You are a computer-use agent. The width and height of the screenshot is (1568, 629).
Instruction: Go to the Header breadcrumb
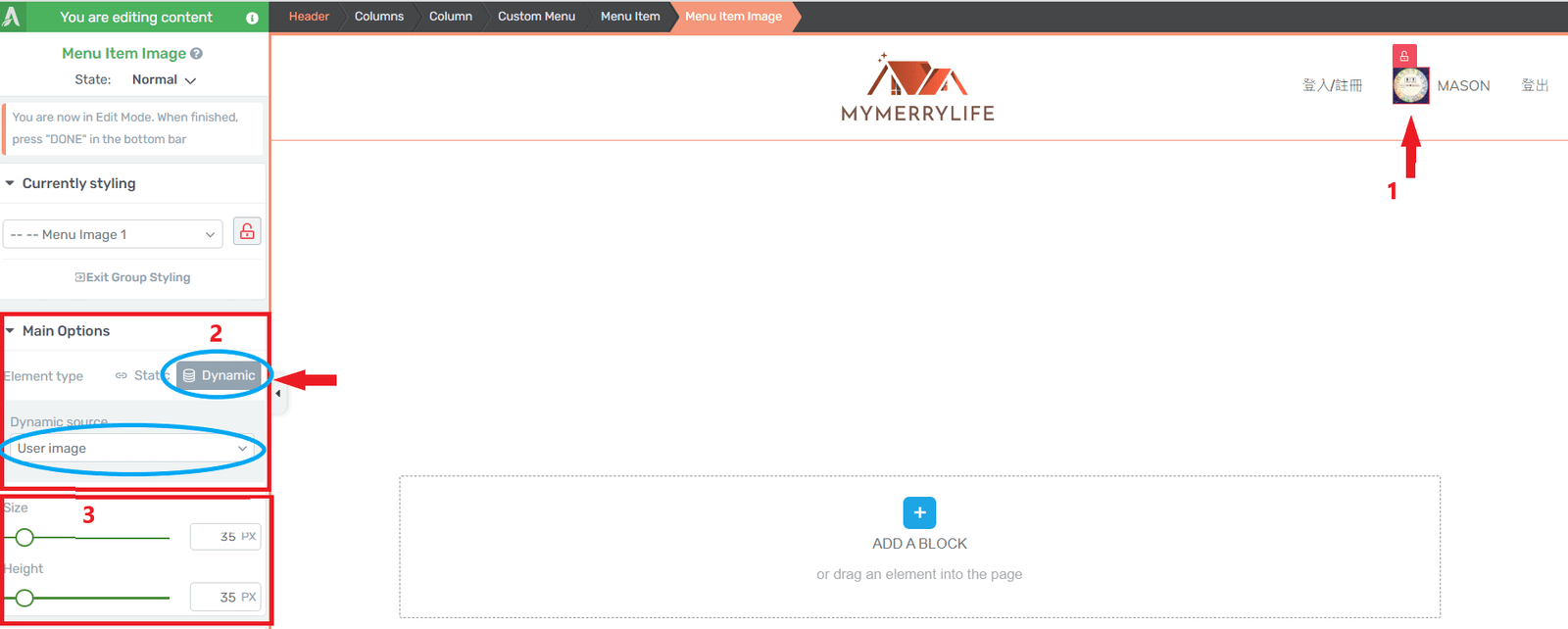309,17
